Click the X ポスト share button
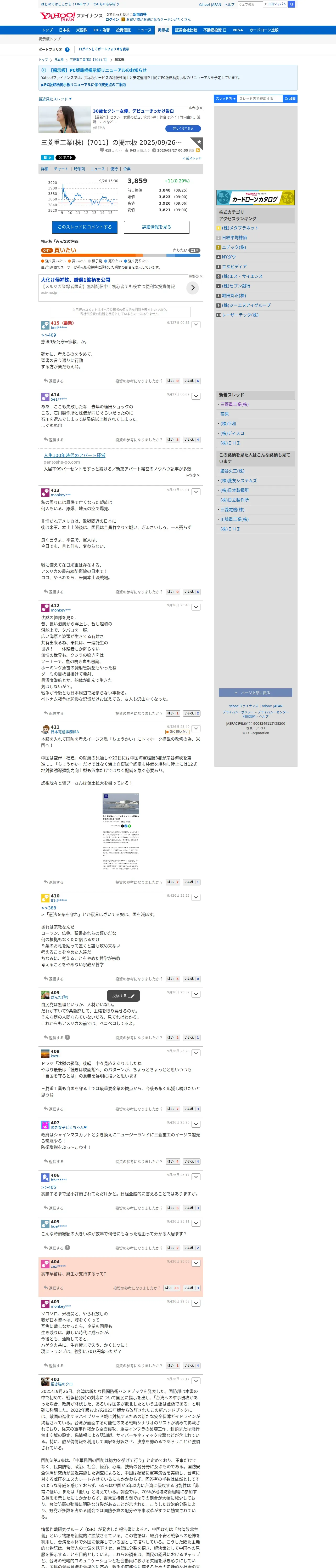 pyautogui.click(x=65, y=158)
